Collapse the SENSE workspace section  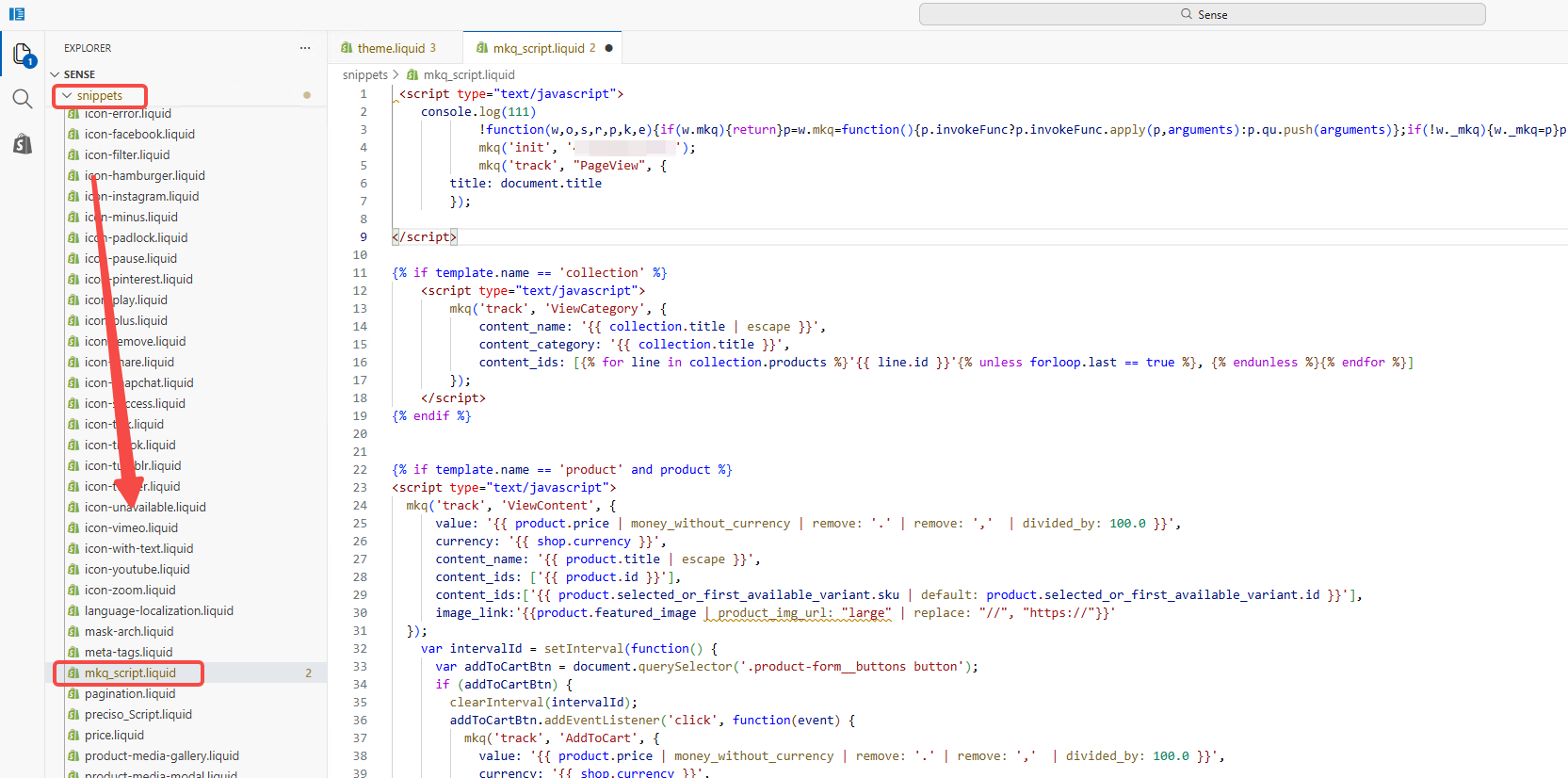click(x=188, y=74)
